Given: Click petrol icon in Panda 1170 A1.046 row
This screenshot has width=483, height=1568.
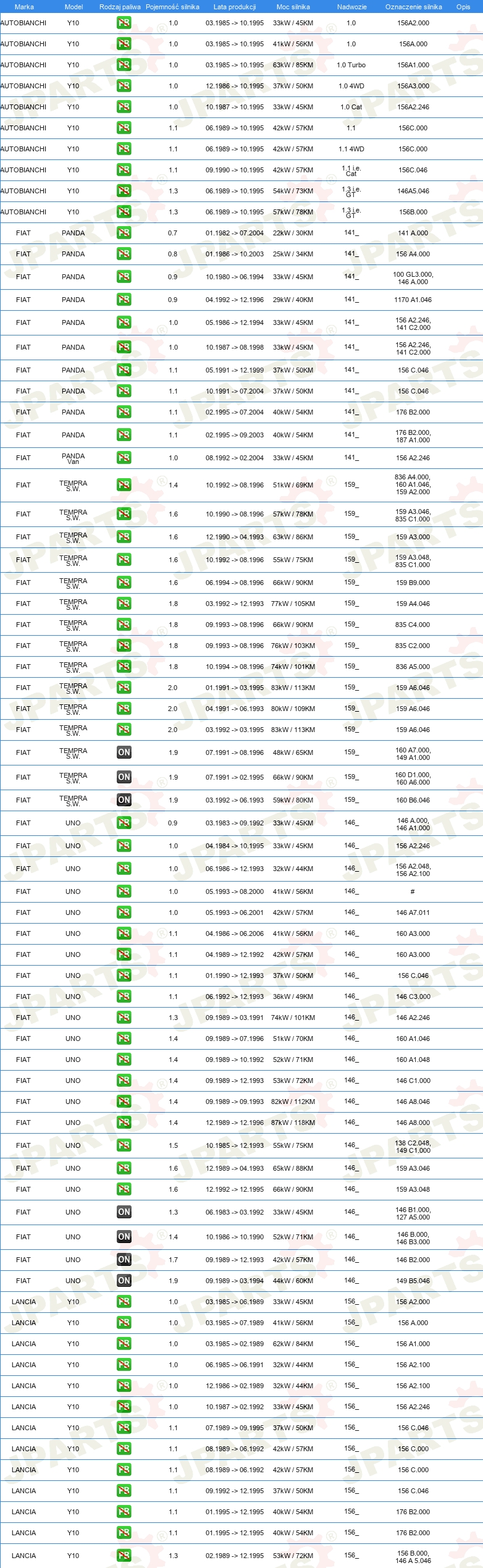Looking at the screenshot, I should pyautogui.click(x=124, y=300).
